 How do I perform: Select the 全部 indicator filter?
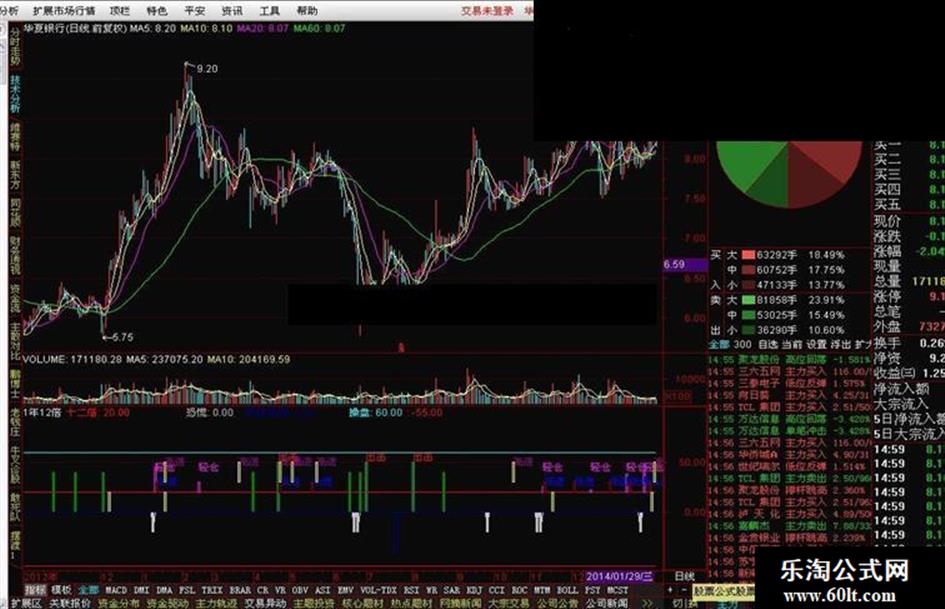point(89,590)
